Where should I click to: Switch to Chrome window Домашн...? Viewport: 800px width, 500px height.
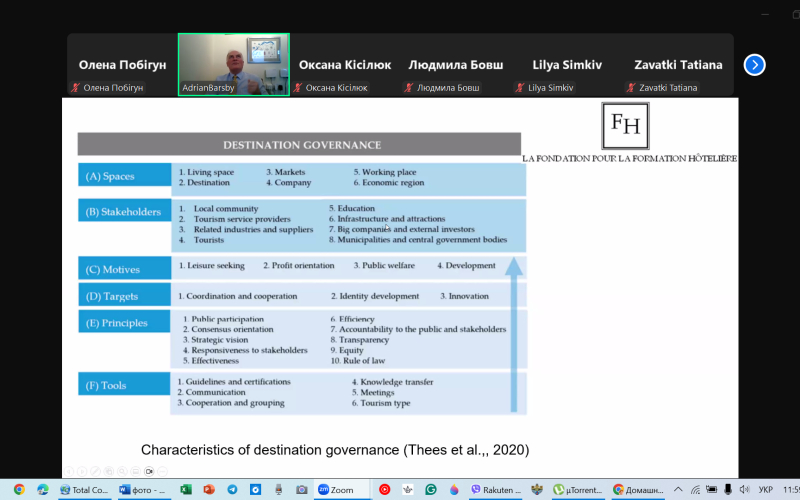pyautogui.click(x=638, y=490)
